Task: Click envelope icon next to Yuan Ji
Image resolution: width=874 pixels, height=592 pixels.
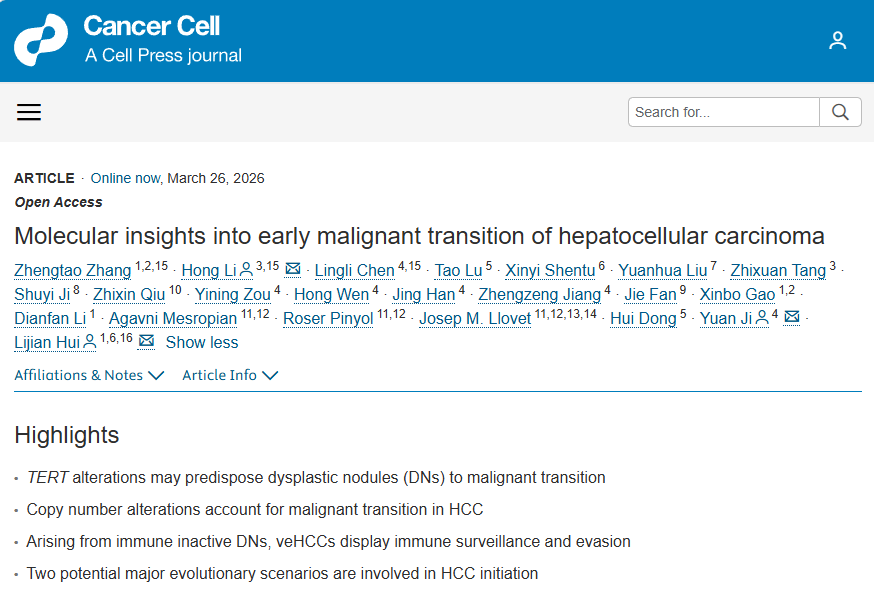Action: coord(791,318)
